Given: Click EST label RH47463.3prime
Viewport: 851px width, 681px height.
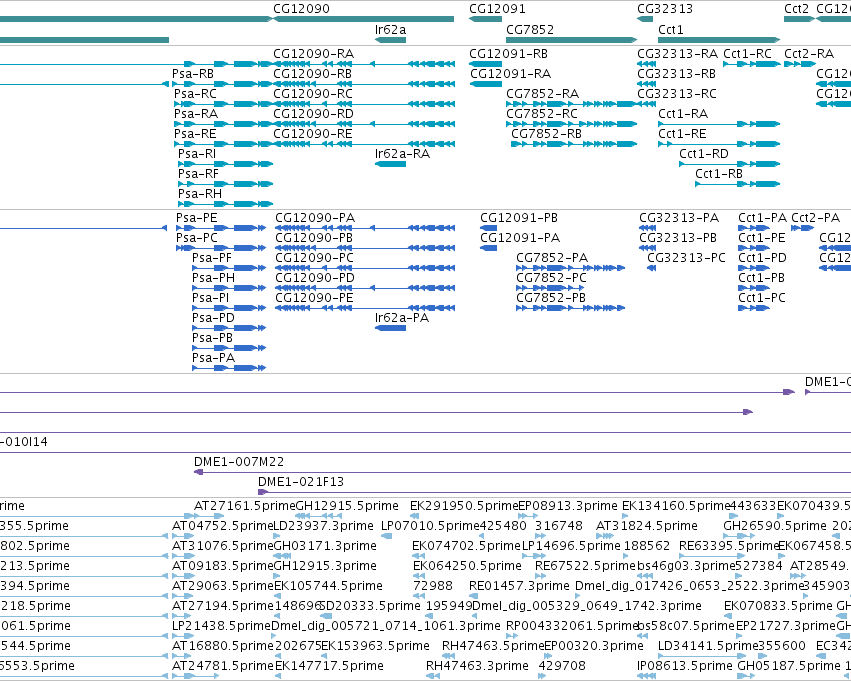Looking at the screenshot, I should pyautogui.click(x=477, y=666).
